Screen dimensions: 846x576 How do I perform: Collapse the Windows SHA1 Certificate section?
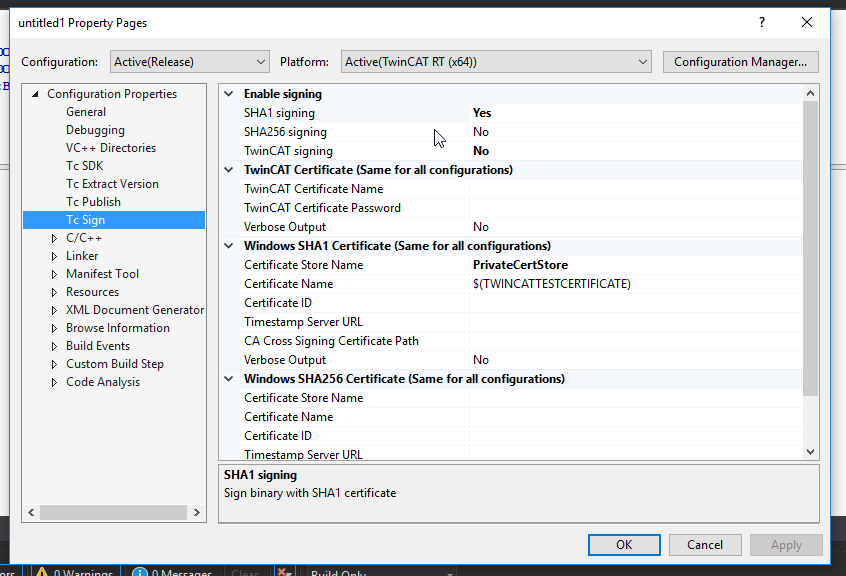pyautogui.click(x=229, y=246)
